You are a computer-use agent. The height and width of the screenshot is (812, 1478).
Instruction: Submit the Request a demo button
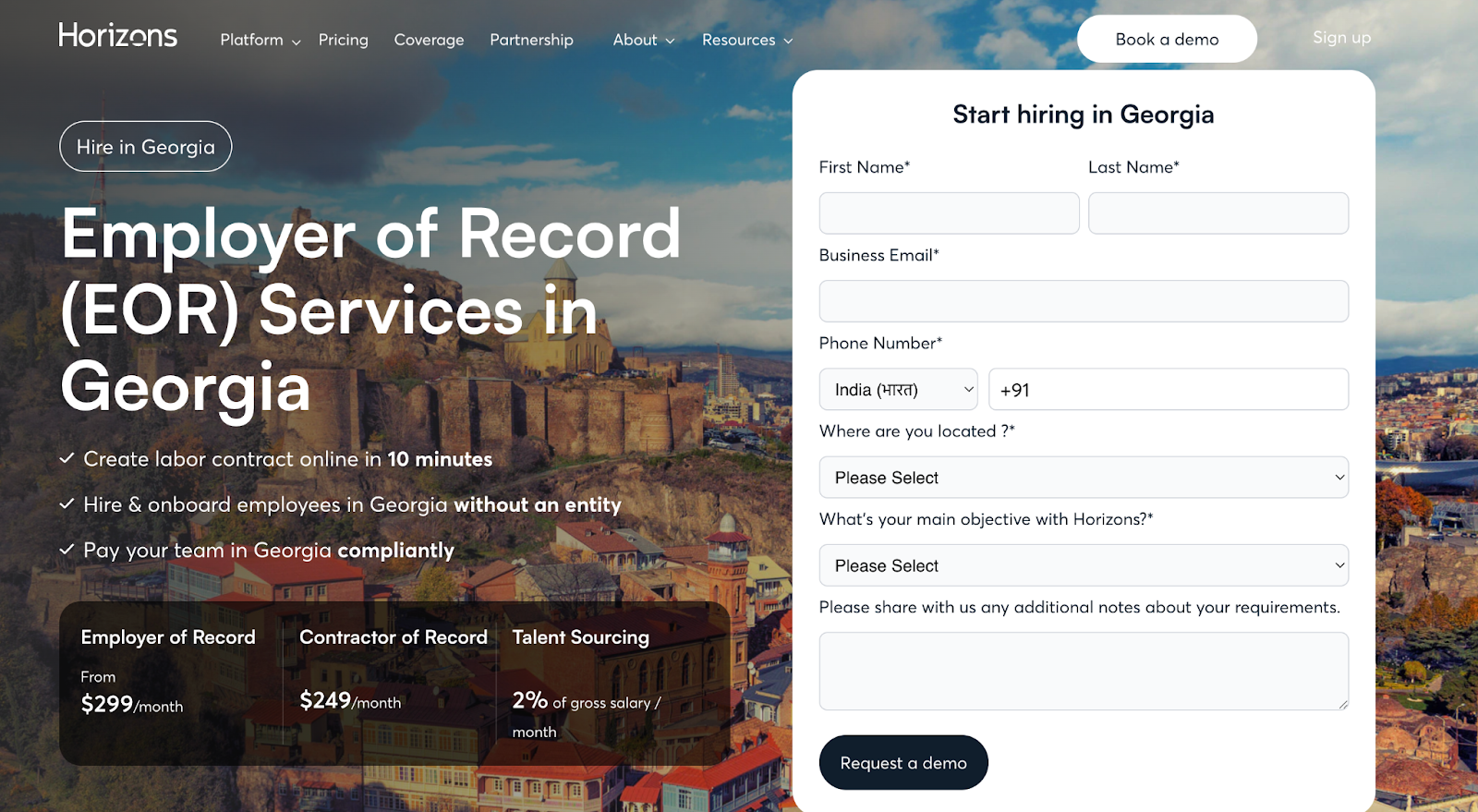903,763
